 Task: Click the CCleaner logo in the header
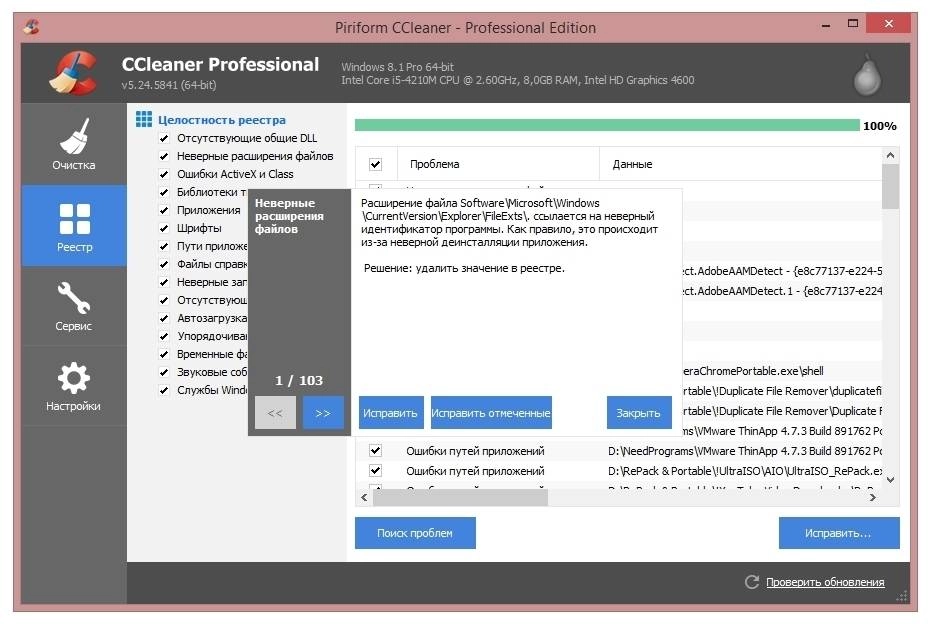click(73, 73)
